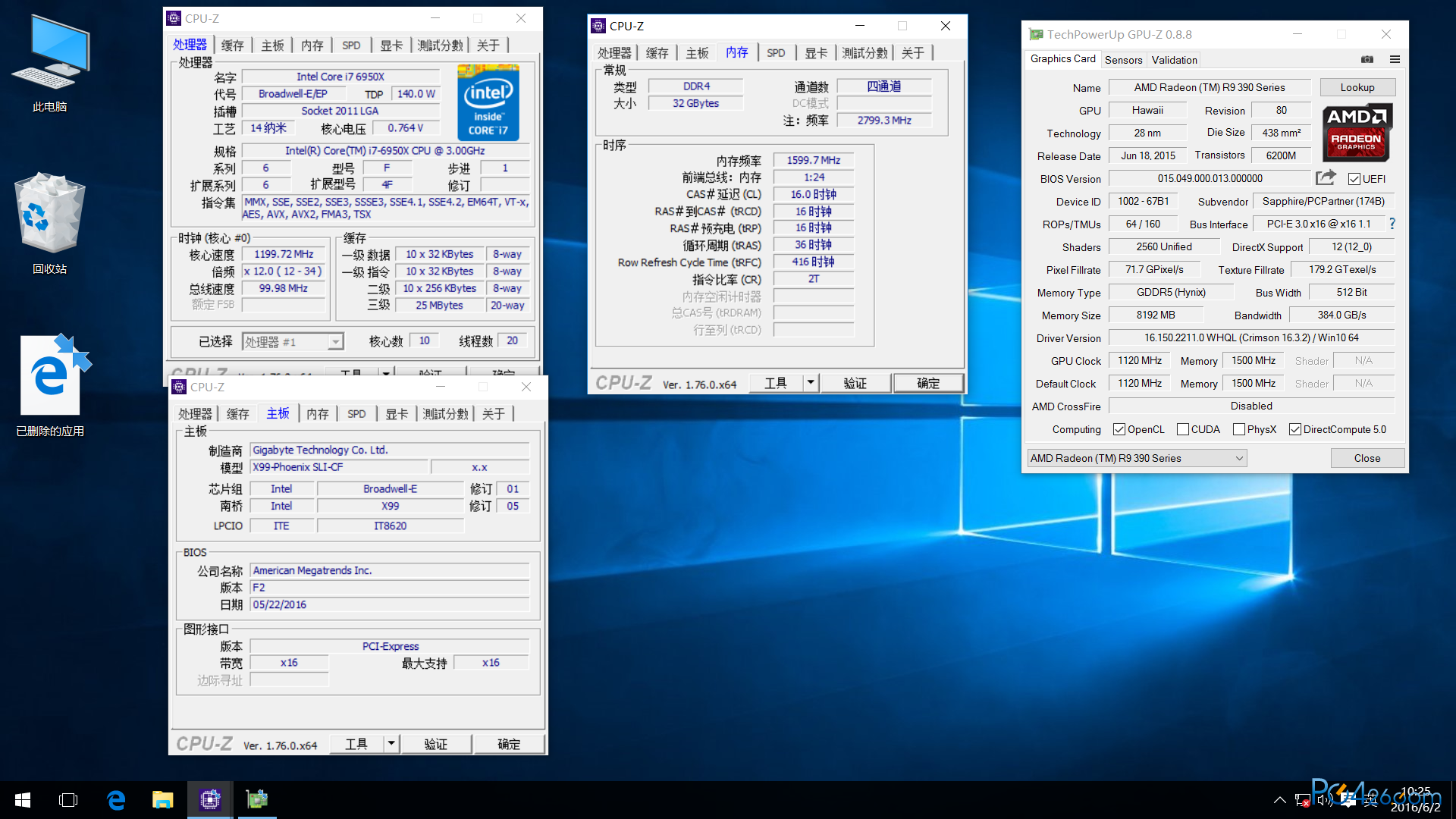
Task: Select the 'Intel Core i7 6950X' name value
Action: [x=340, y=77]
